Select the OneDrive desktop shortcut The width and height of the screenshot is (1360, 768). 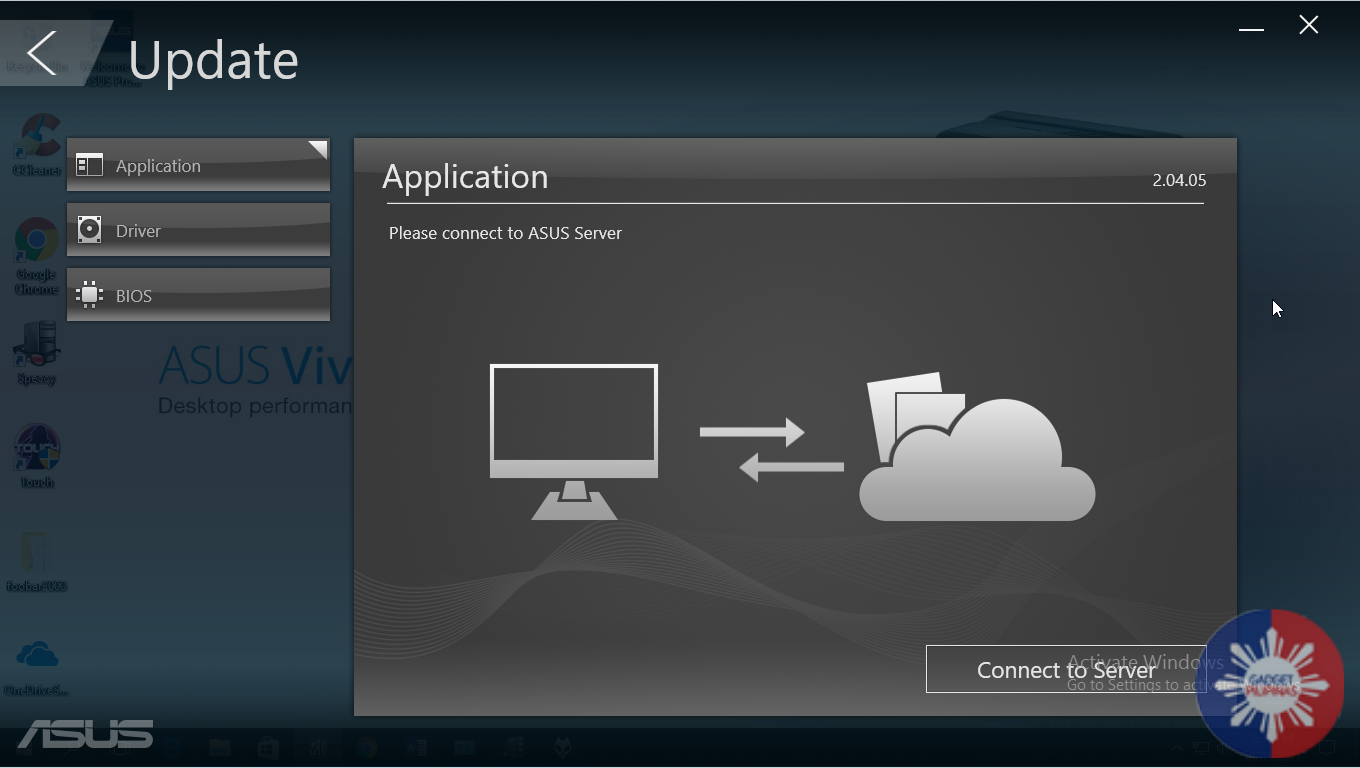(x=37, y=667)
